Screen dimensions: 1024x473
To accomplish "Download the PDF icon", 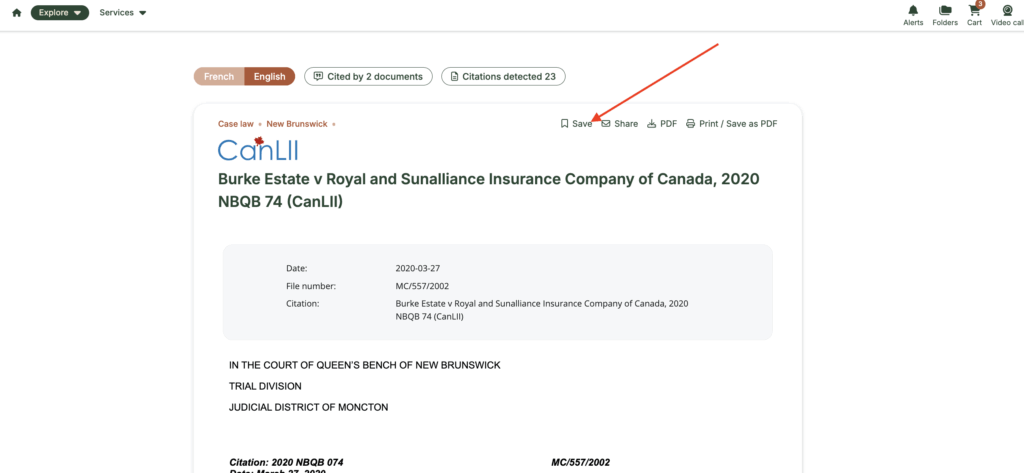I will [x=662, y=123].
